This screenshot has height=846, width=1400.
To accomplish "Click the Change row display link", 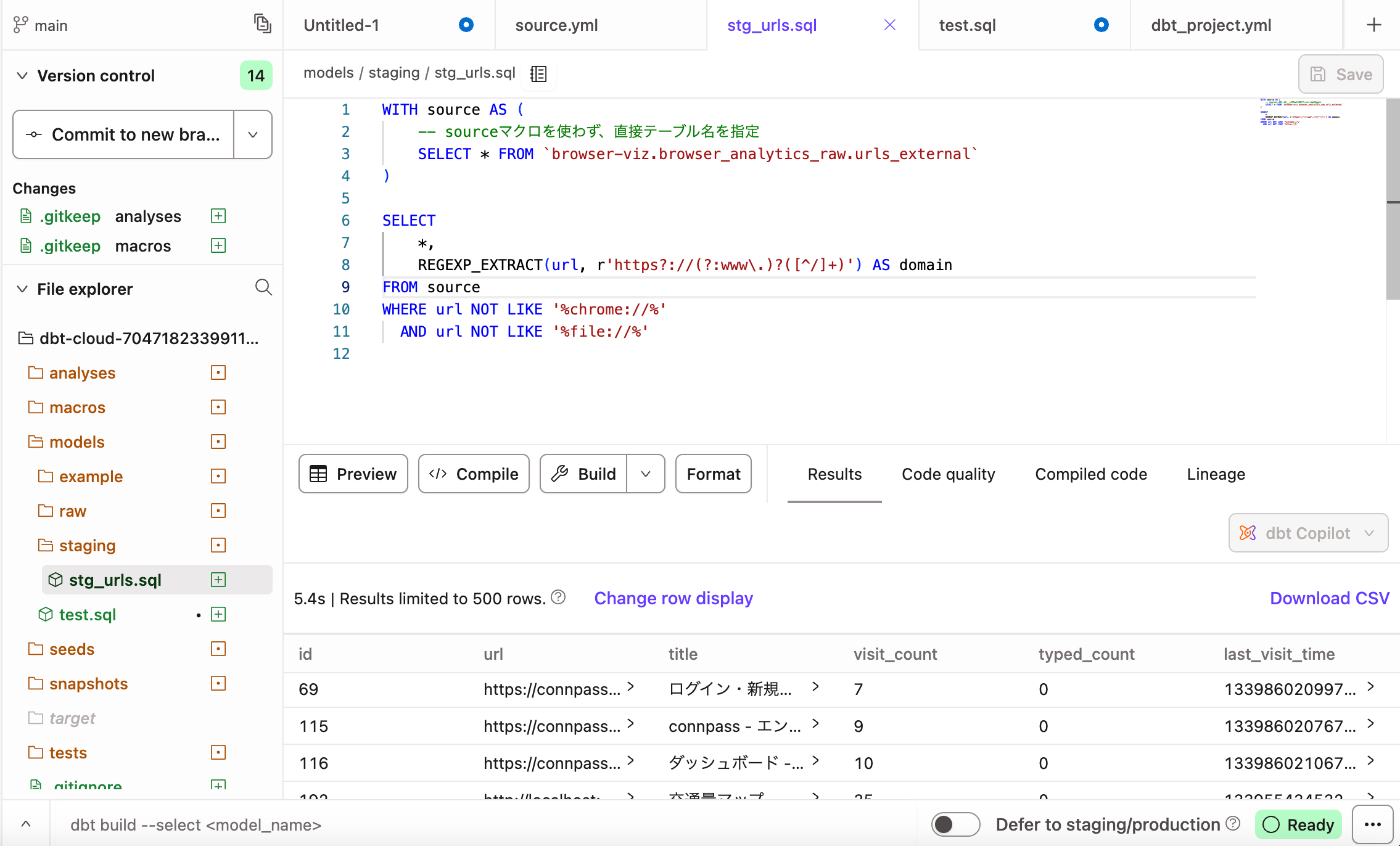I will [x=673, y=598].
